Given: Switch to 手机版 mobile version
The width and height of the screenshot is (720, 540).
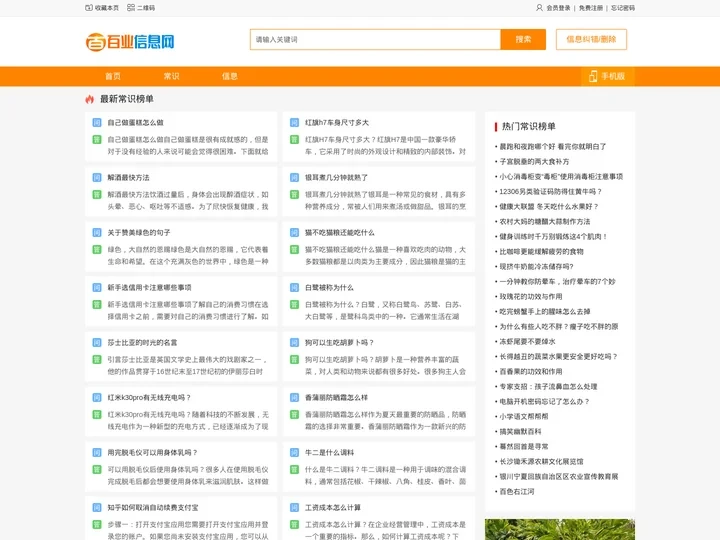Looking at the screenshot, I should click(x=608, y=76).
